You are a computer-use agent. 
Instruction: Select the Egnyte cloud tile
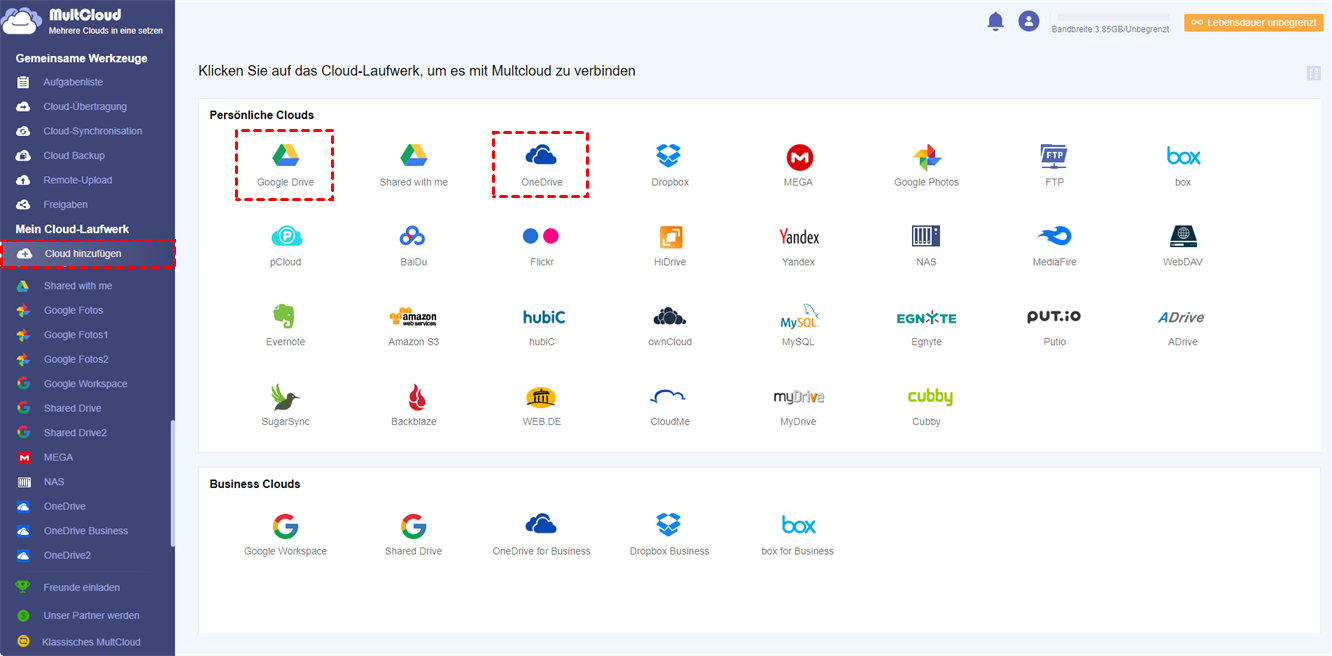point(926,325)
